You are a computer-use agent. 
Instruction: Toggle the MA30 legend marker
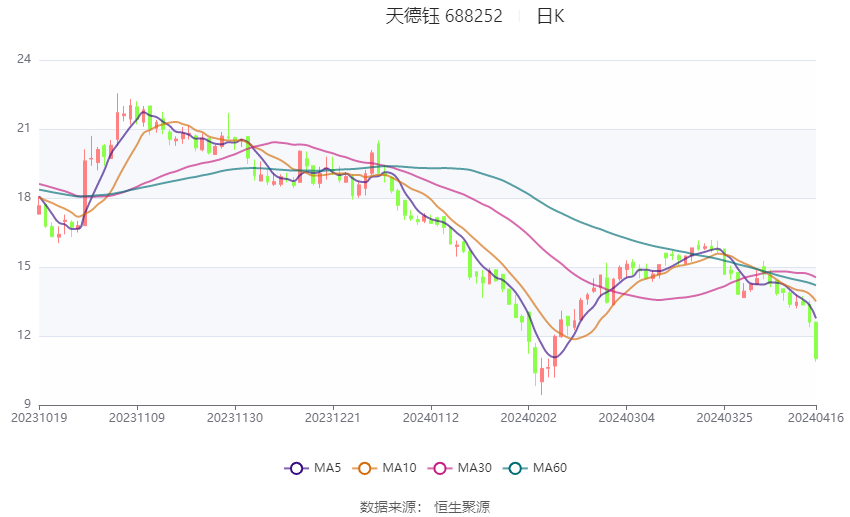pyautogui.click(x=440, y=468)
